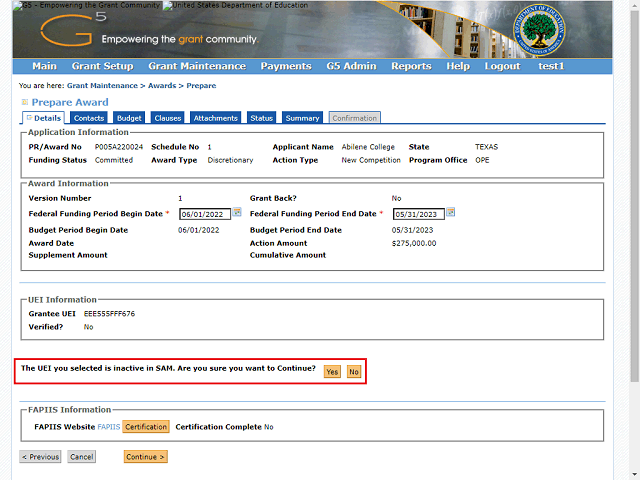
Task: Click the Certification button
Action: (146, 427)
